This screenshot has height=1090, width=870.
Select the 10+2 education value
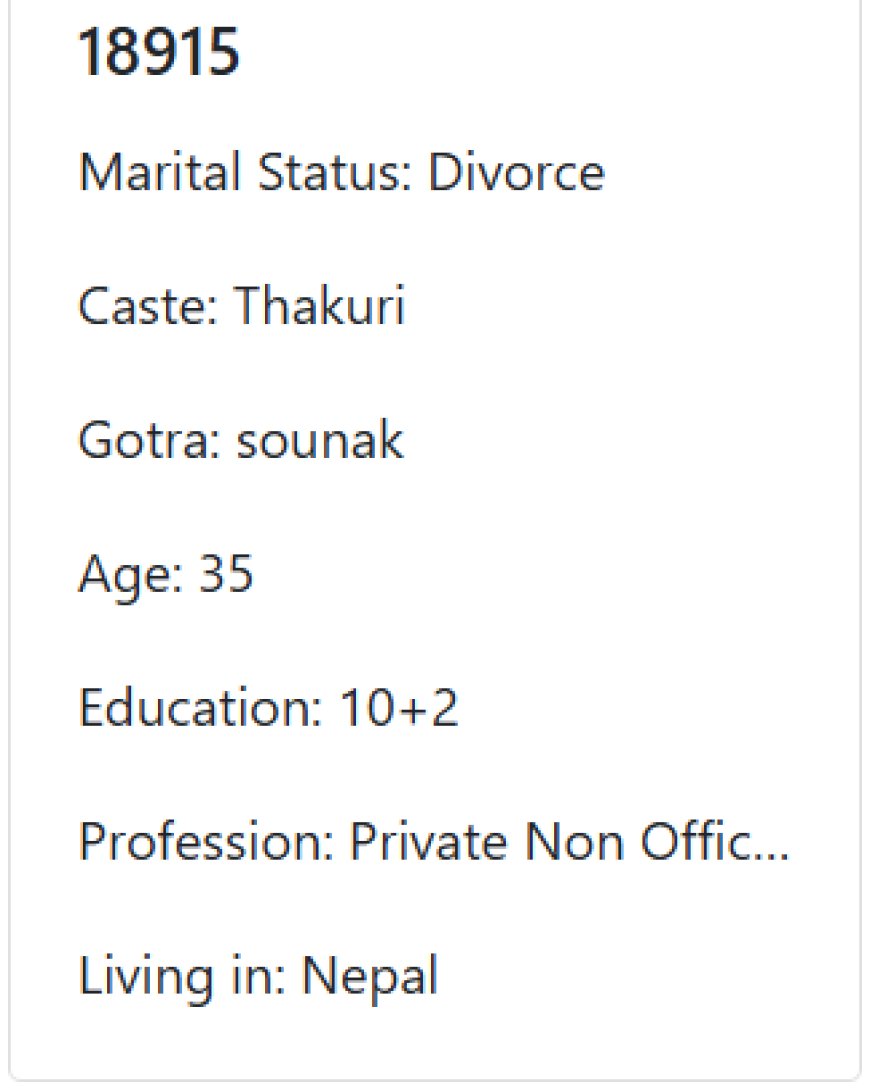[399, 707]
